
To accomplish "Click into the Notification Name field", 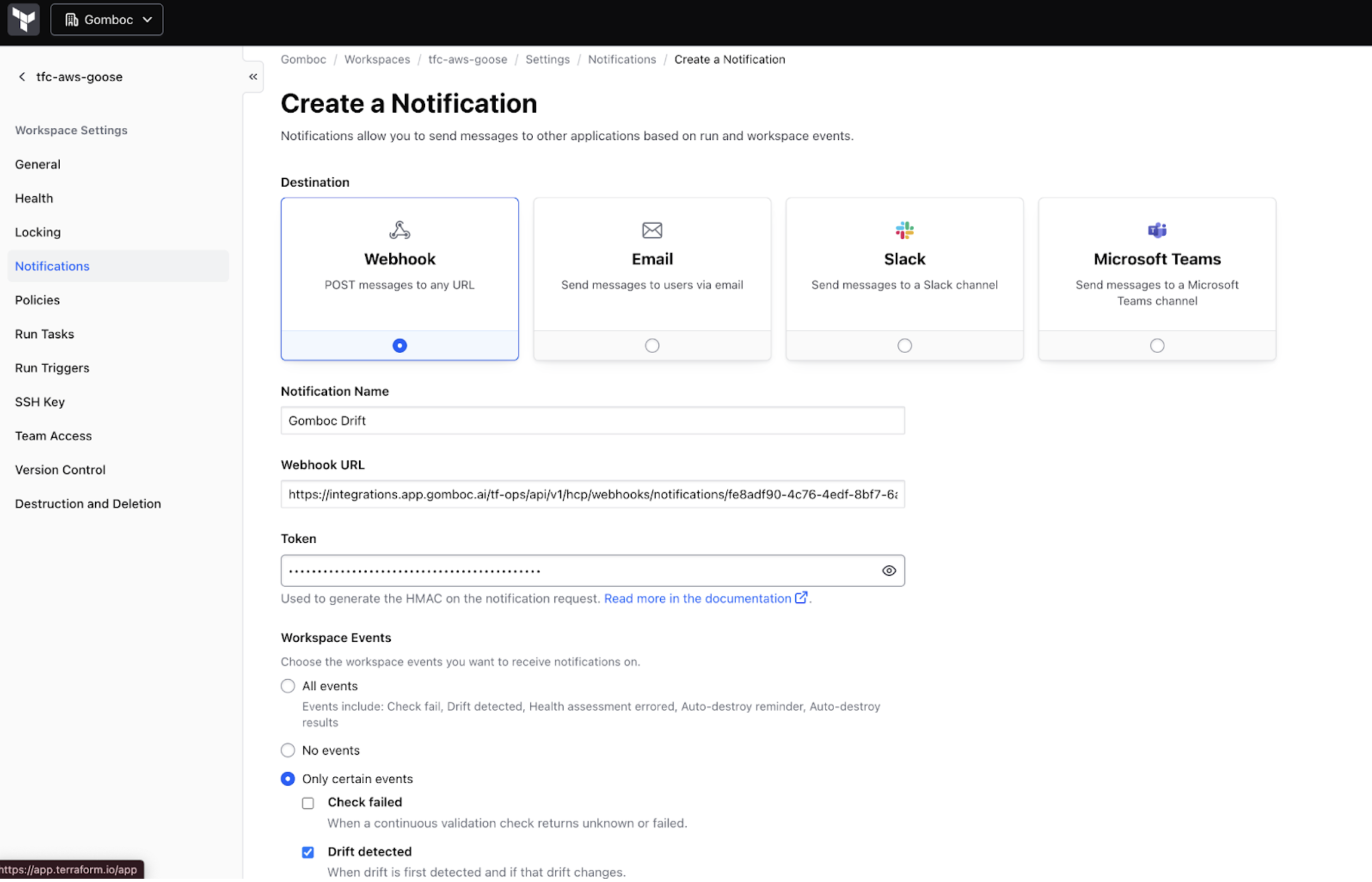I will [592, 421].
